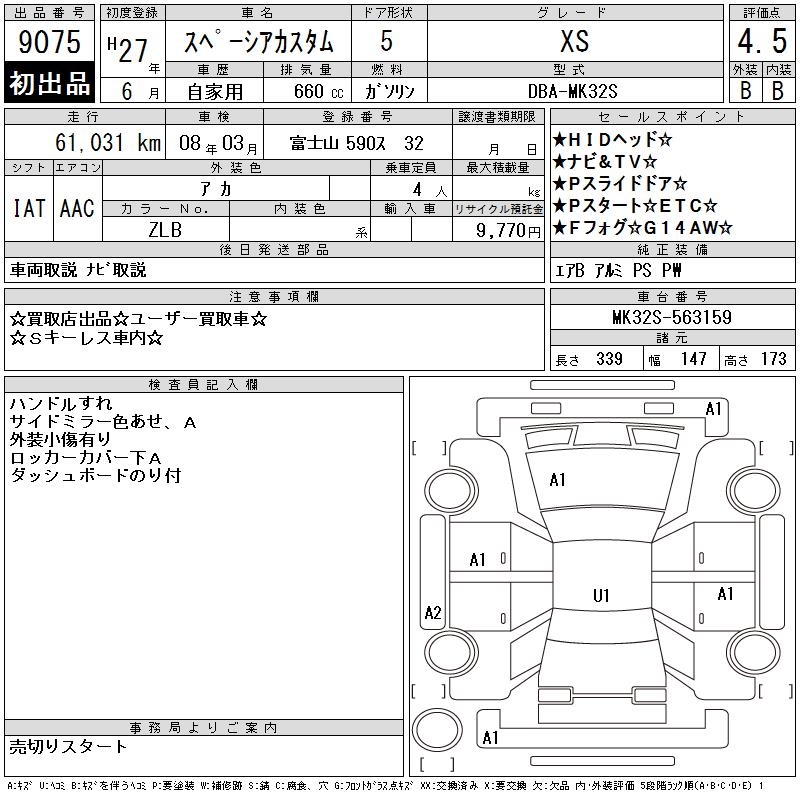
Task: Select the overall score 4.5
Action: click(762, 41)
